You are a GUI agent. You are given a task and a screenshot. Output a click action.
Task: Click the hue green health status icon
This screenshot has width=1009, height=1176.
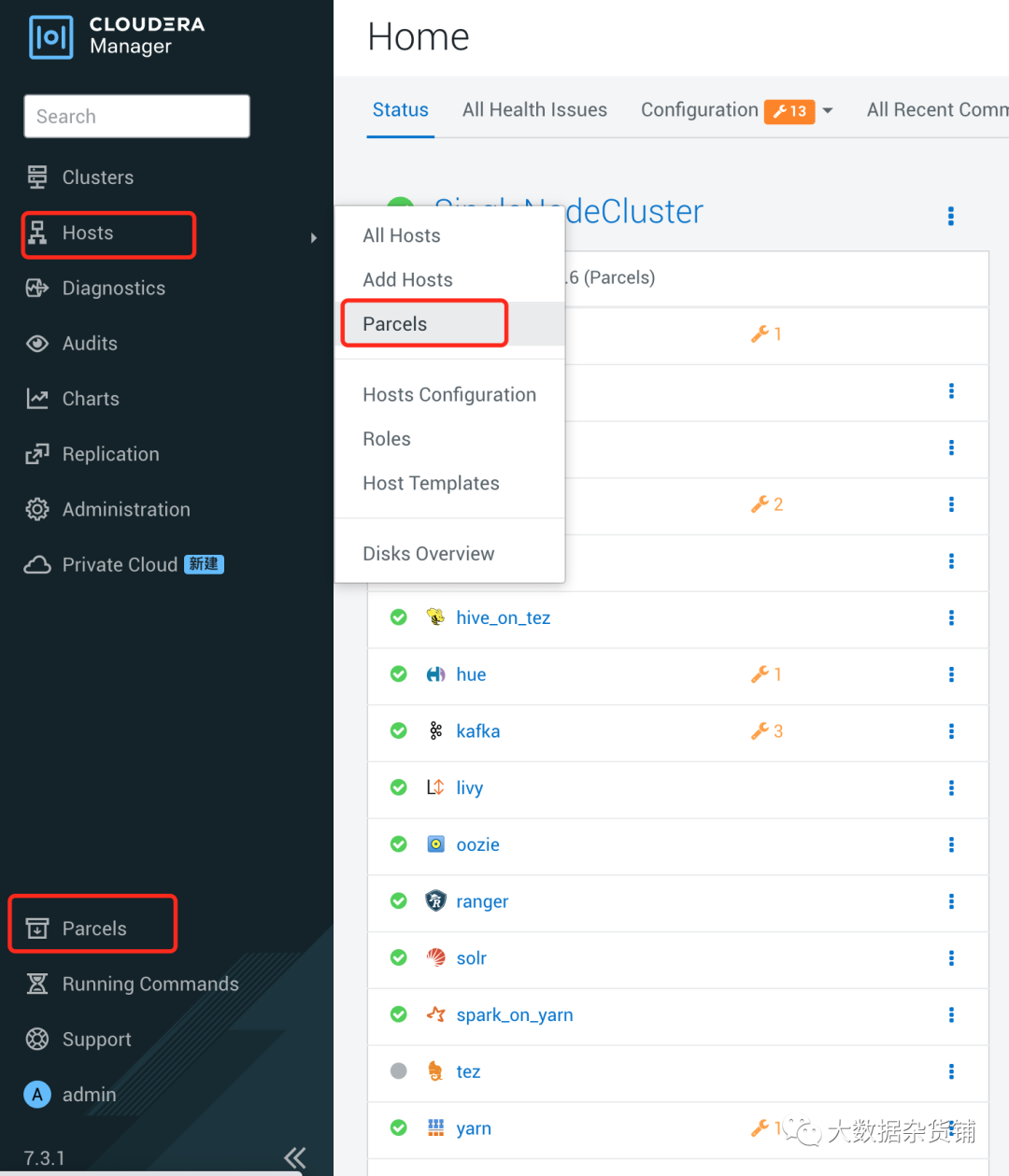coord(399,674)
